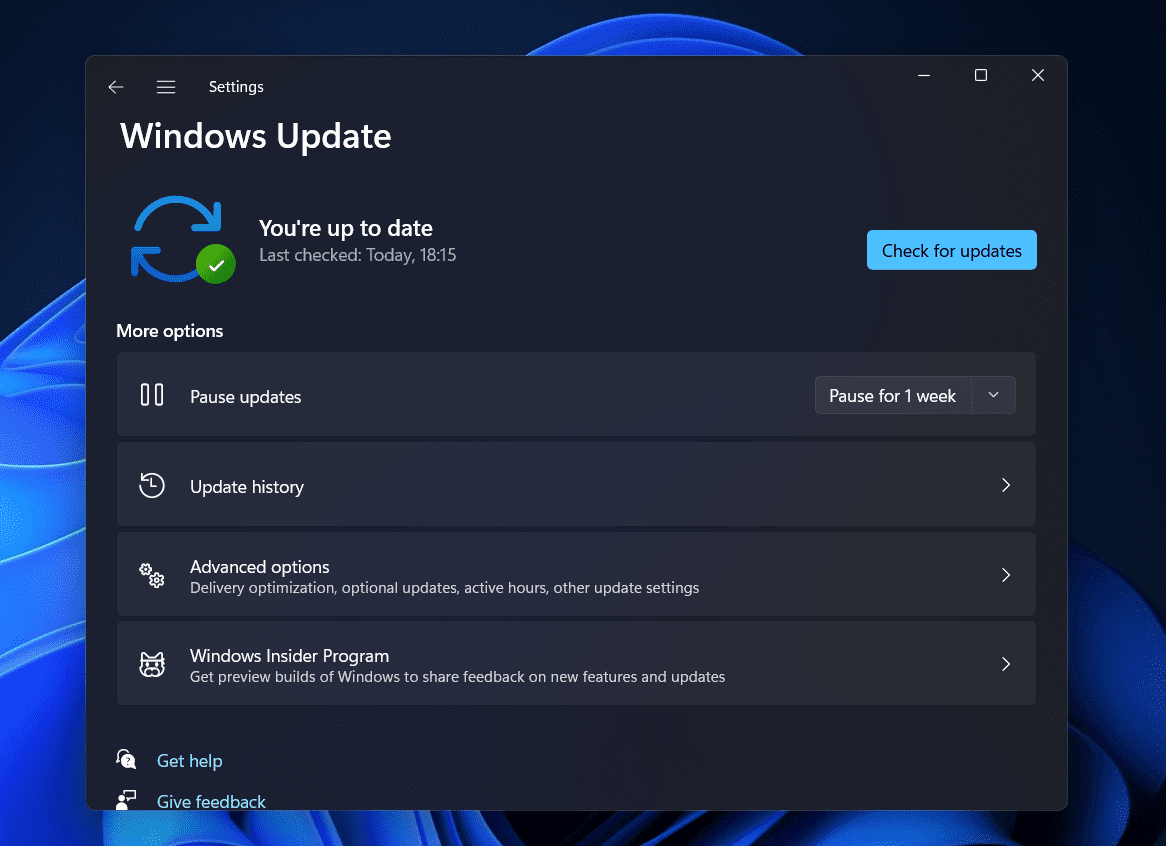Click the Update history clock icon
Viewport: 1166px width, 846px height.
click(x=152, y=485)
